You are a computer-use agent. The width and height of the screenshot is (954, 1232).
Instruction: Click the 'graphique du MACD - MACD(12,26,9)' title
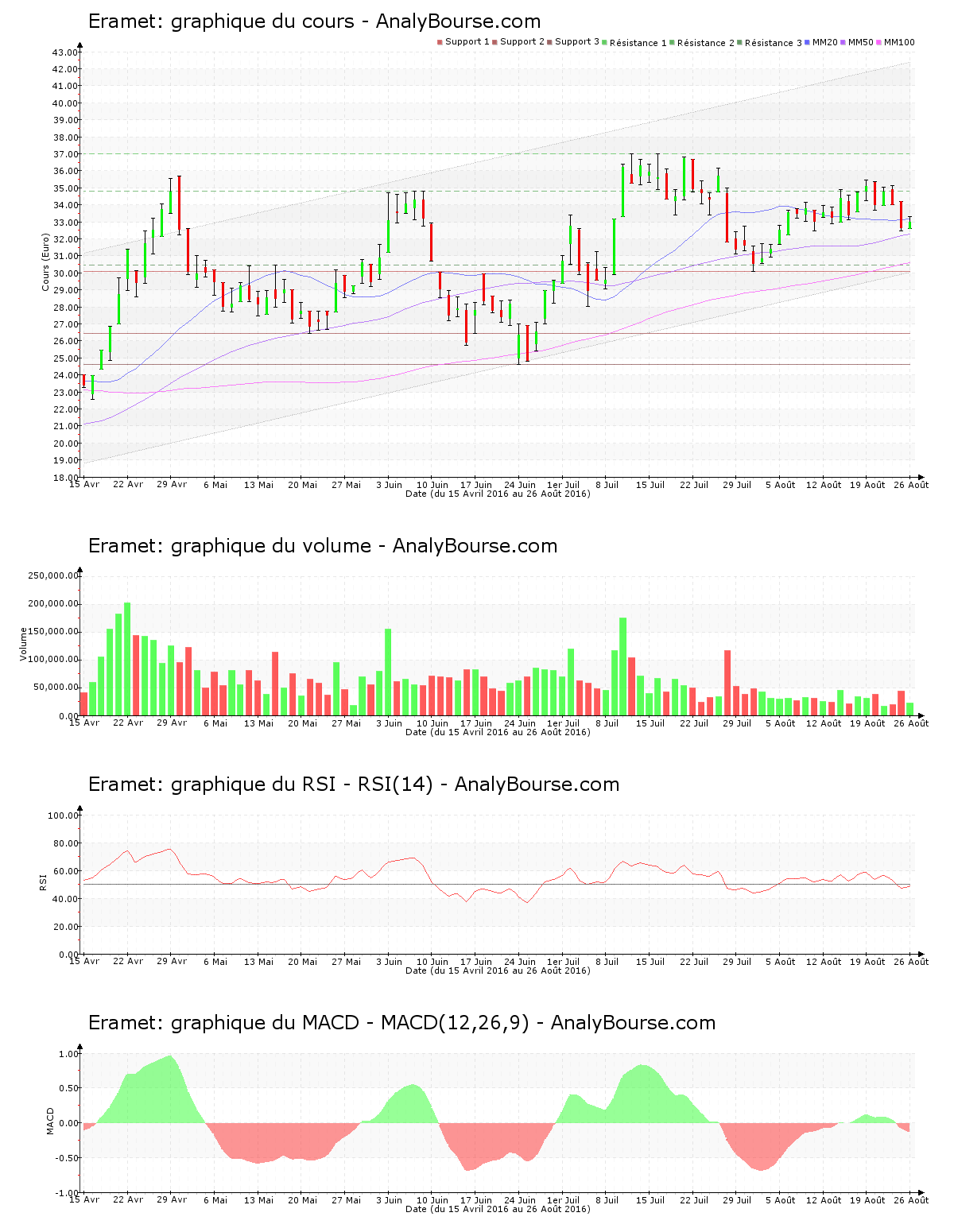(x=401, y=1023)
